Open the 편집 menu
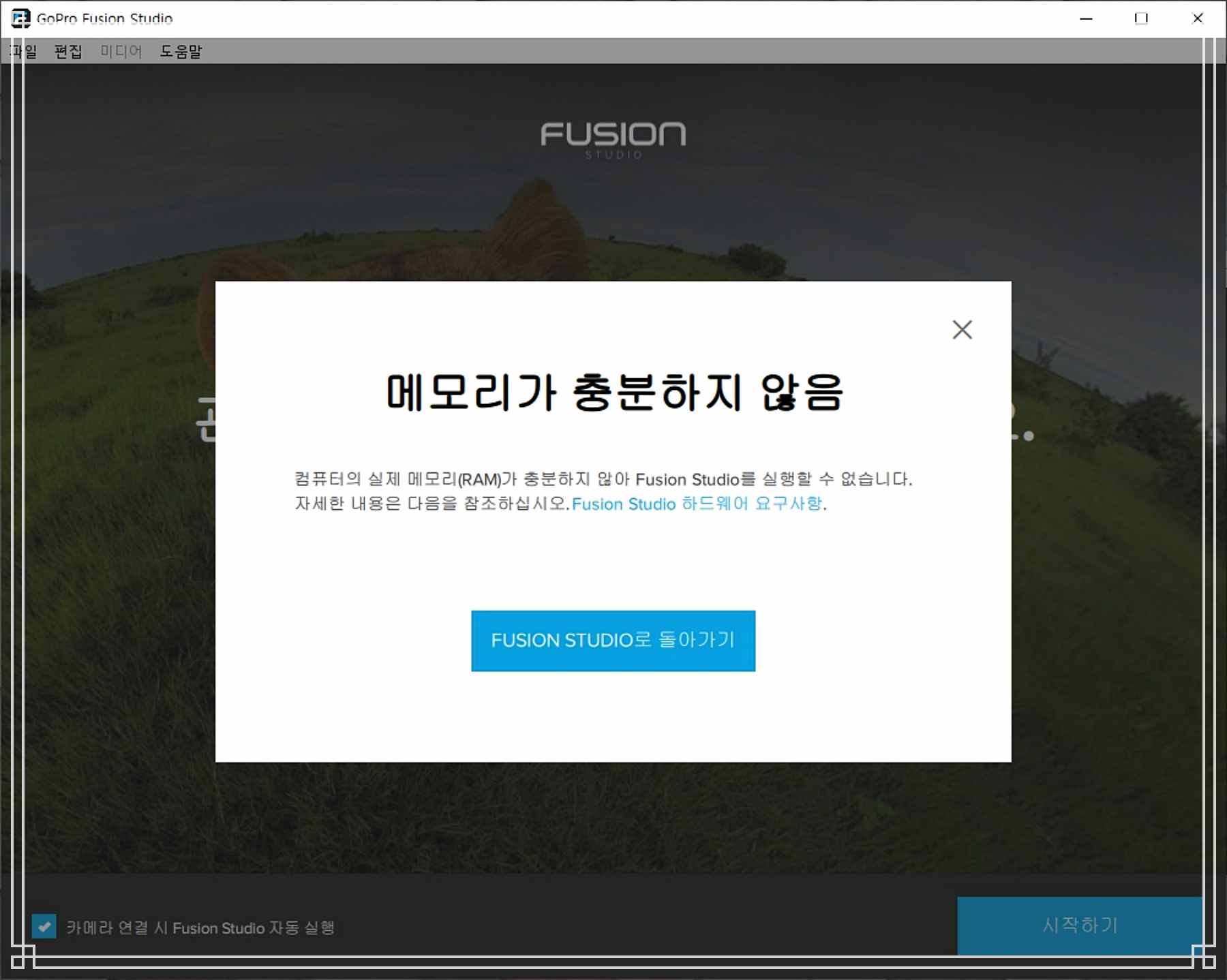Viewport: 1227px width, 980px height. [x=68, y=51]
